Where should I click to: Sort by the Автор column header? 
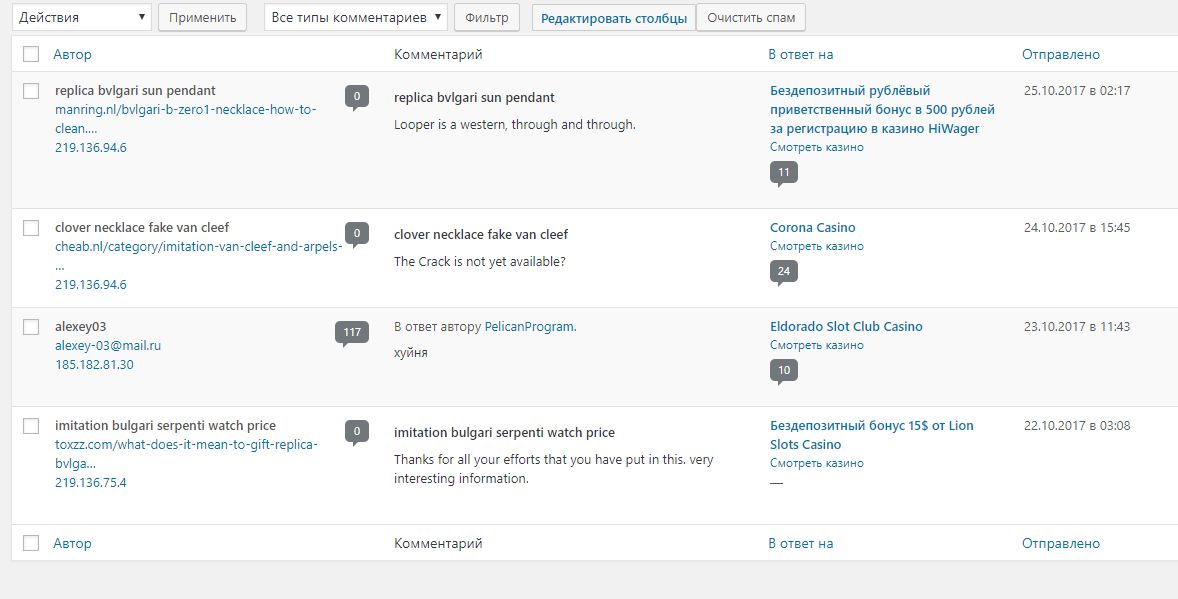(72, 54)
